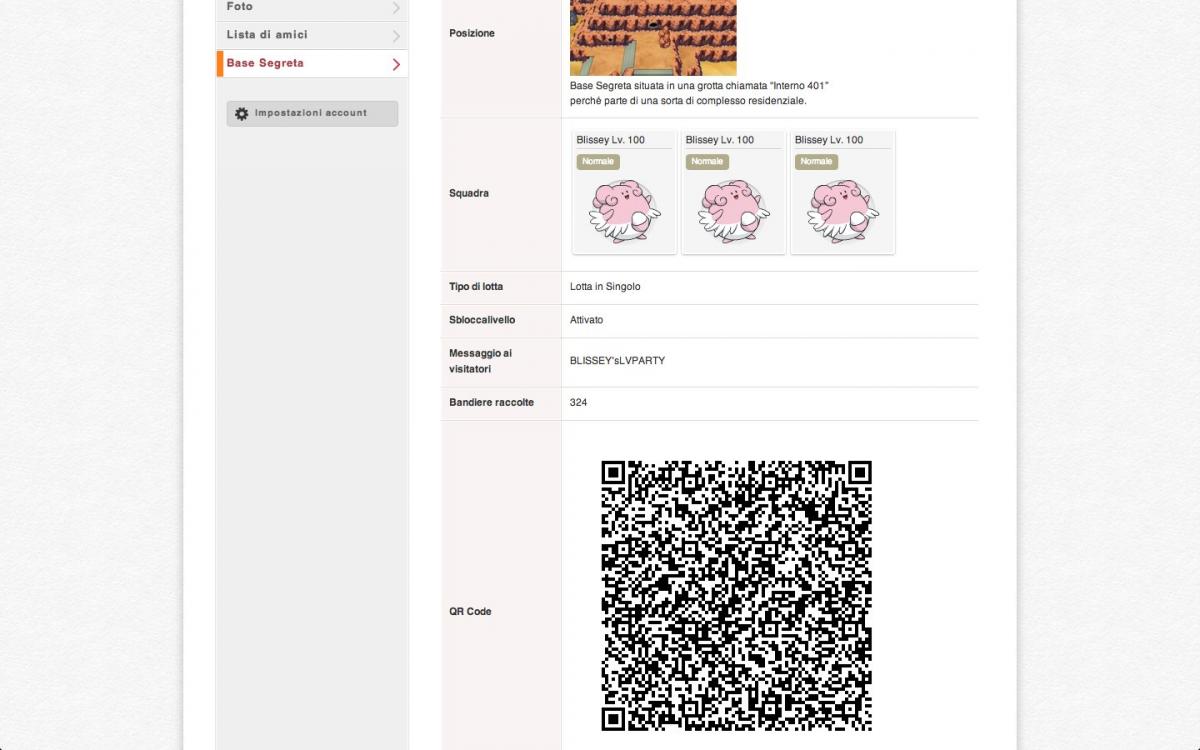Click the Bandiere raccolte value 324
Image resolution: width=1200 pixels, height=750 pixels.
click(x=578, y=403)
